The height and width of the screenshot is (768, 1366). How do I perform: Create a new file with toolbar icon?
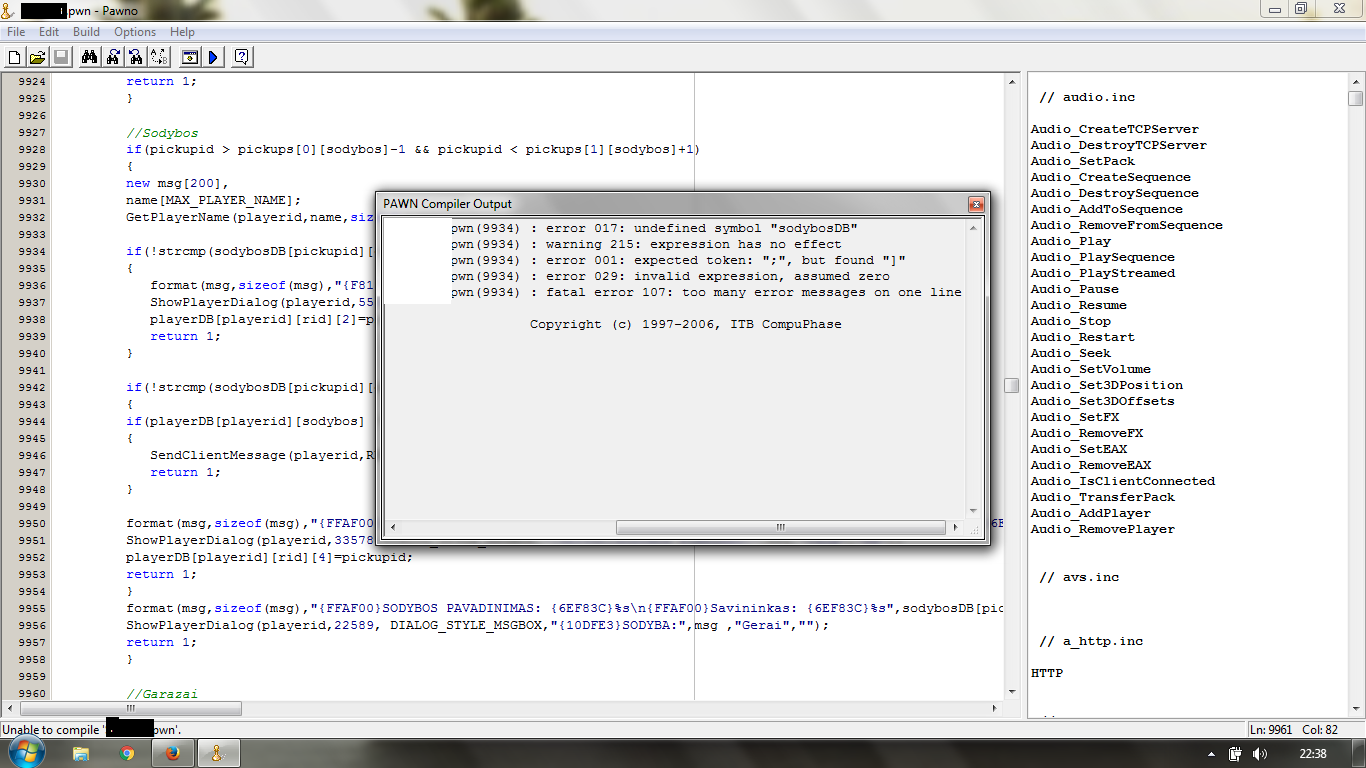click(x=15, y=58)
